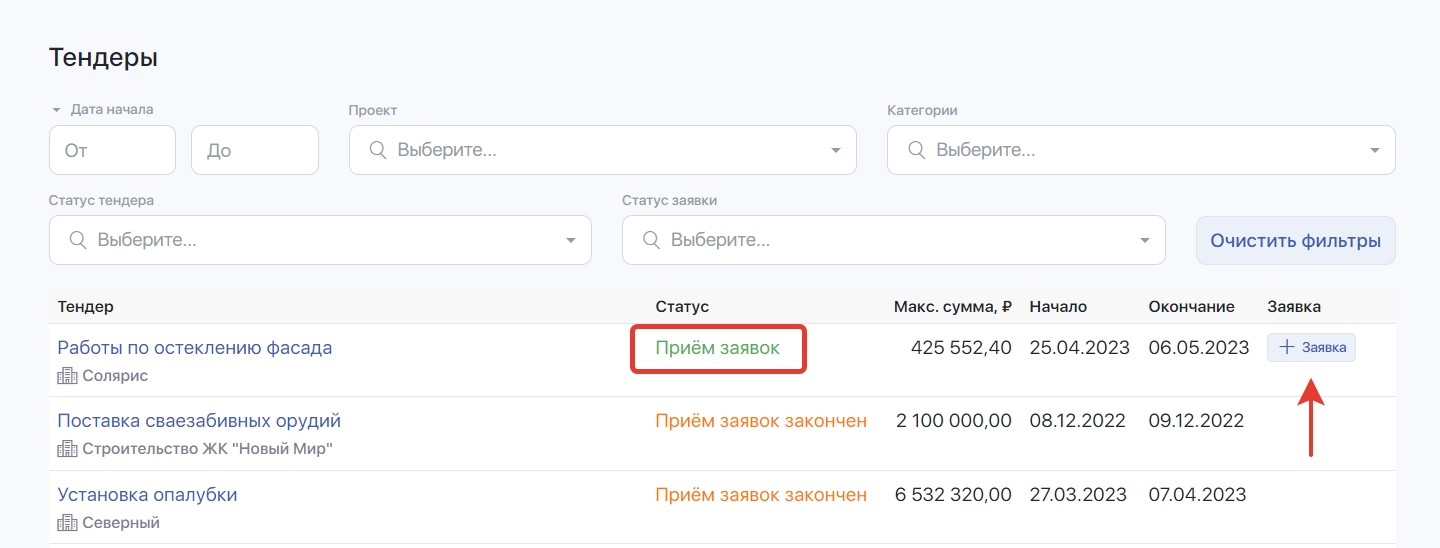Open tender Поставка сваезабивных орудий

point(199,421)
